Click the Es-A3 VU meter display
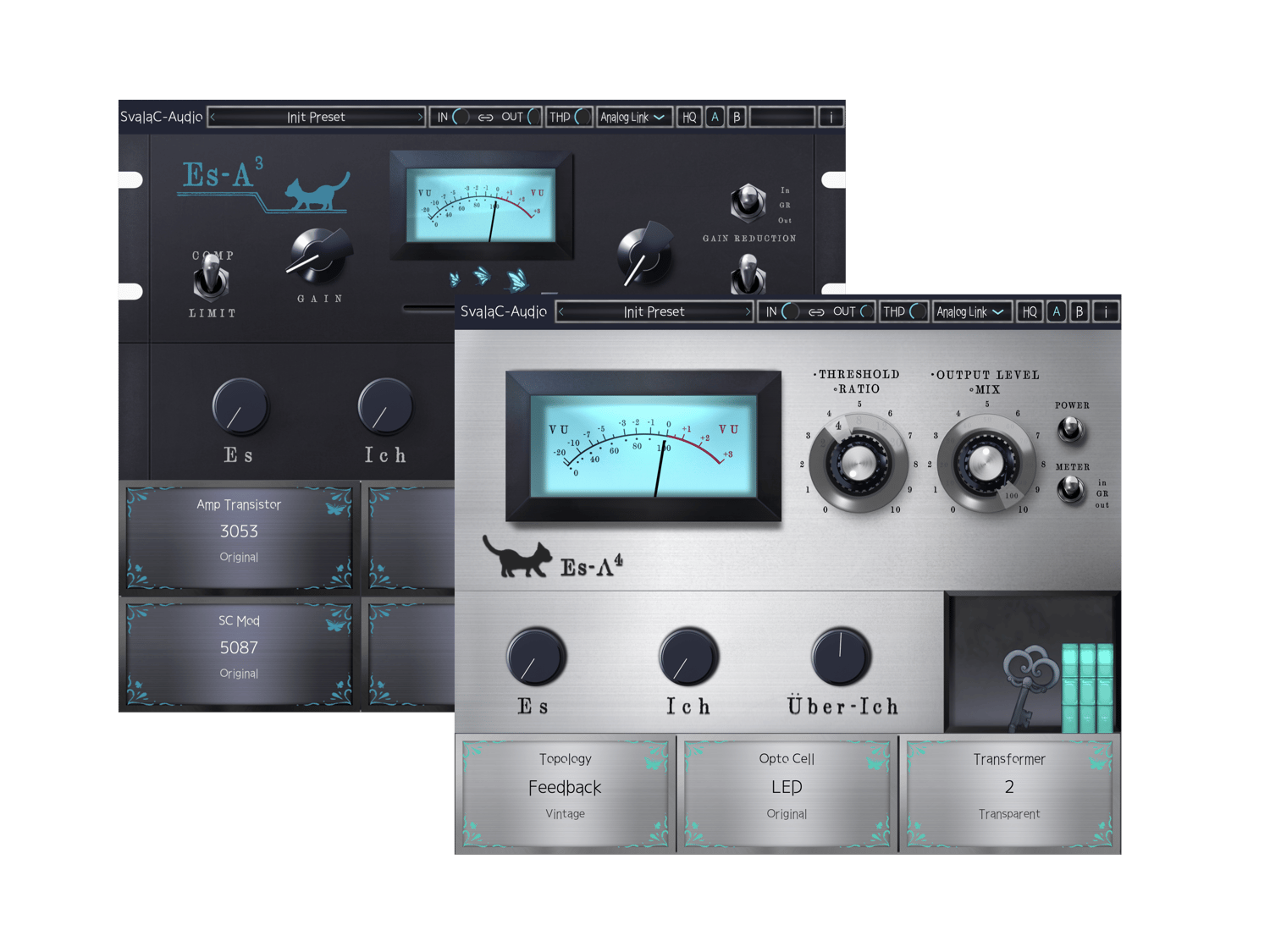1270x952 pixels. [481, 206]
